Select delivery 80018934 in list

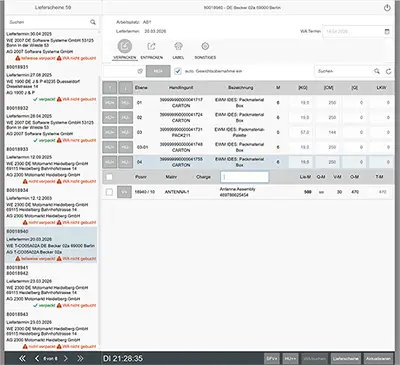coord(51,206)
